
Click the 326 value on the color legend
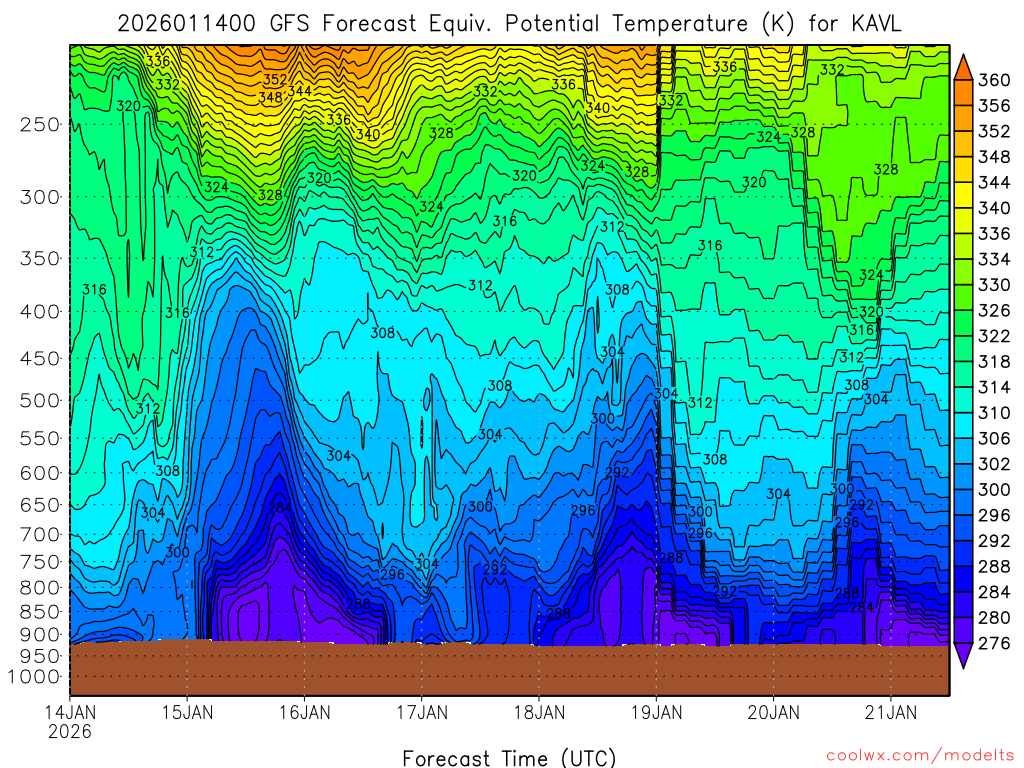coord(994,310)
